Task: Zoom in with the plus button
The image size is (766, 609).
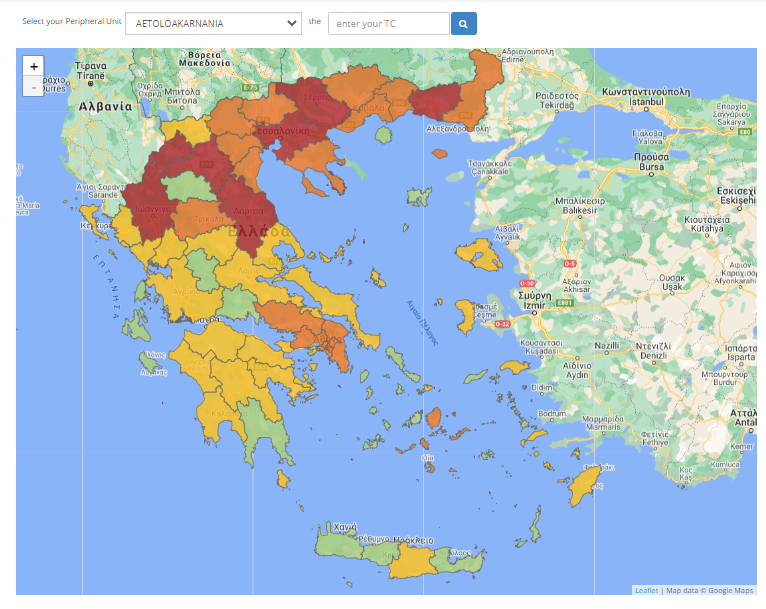Action: coord(34,66)
